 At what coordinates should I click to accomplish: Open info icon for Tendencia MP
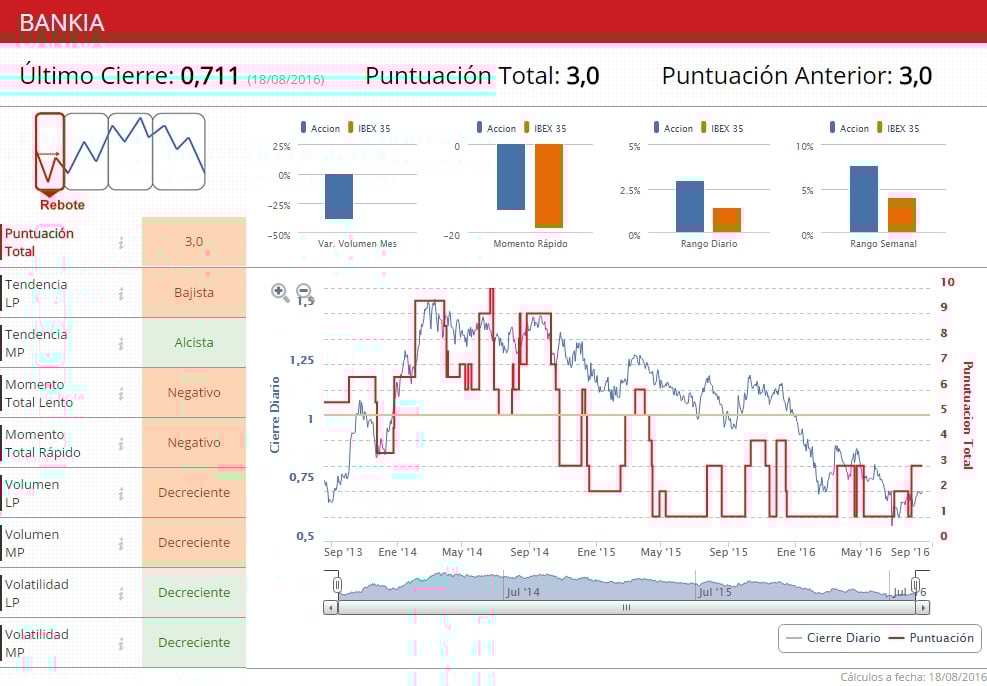(x=121, y=344)
